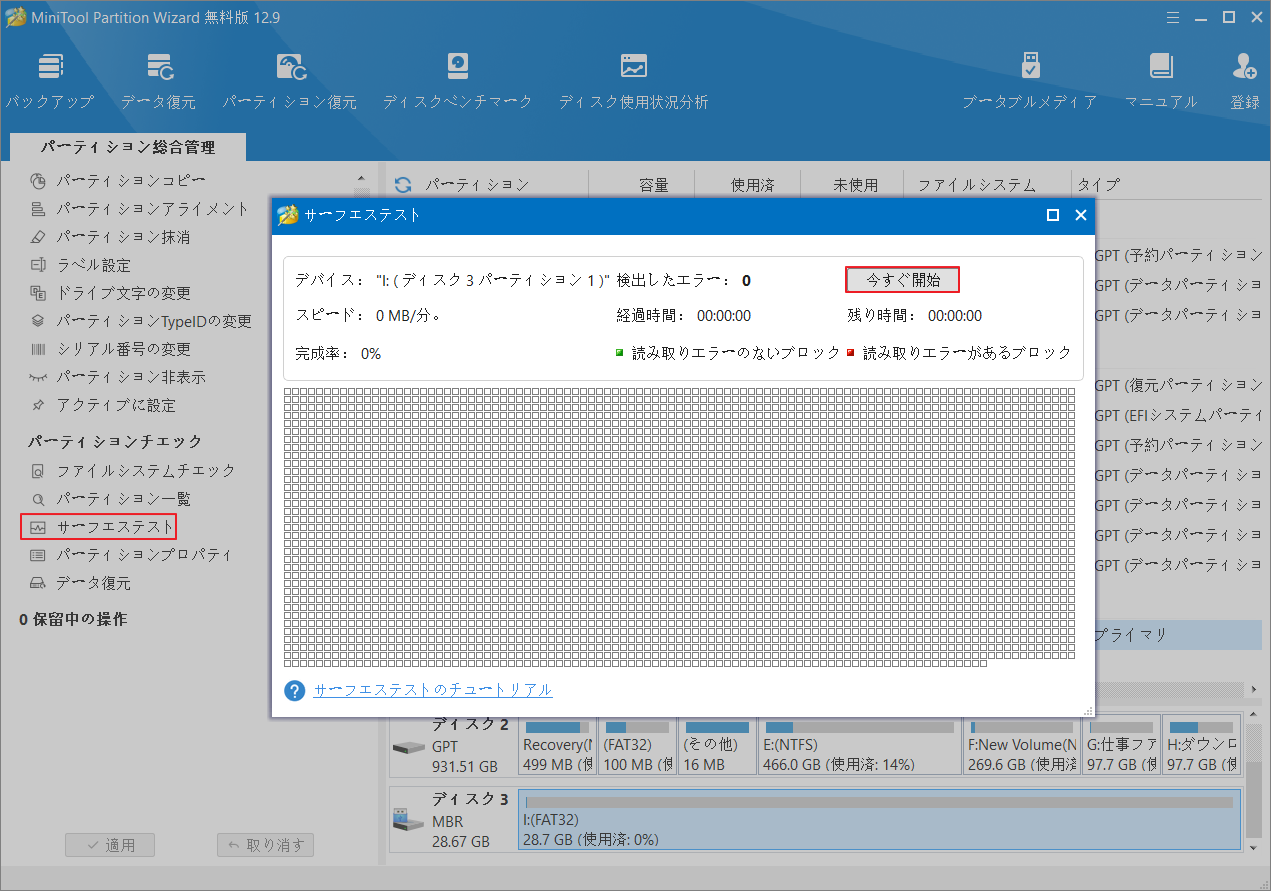Sort by Used (使用済) column header
This screenshot has height=891, width=1271.
pyautogui.click(x=752, y=185)
